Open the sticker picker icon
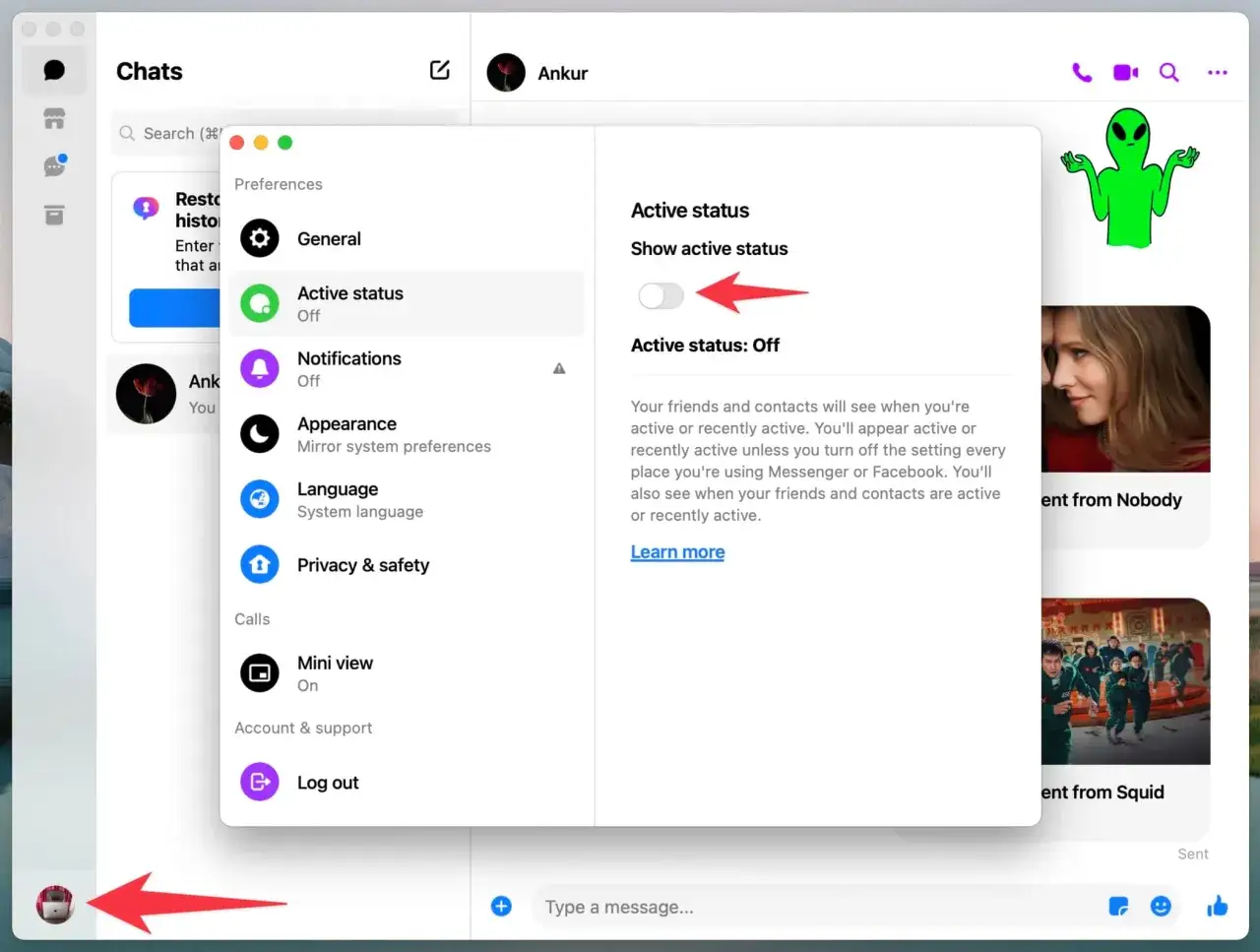 (1118, 906)
